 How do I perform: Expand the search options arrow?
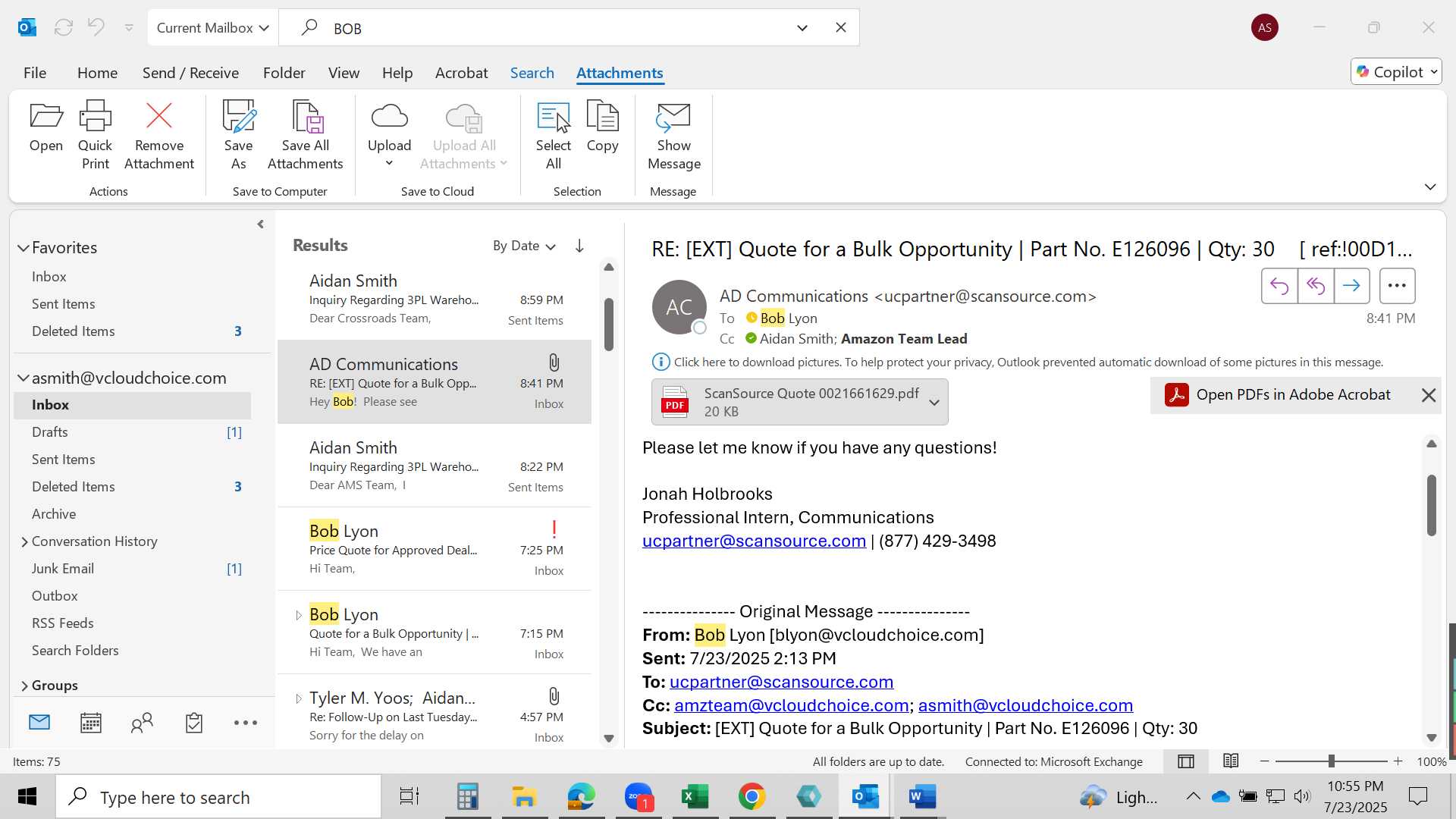pyautogui.click(x=802, y=28)
